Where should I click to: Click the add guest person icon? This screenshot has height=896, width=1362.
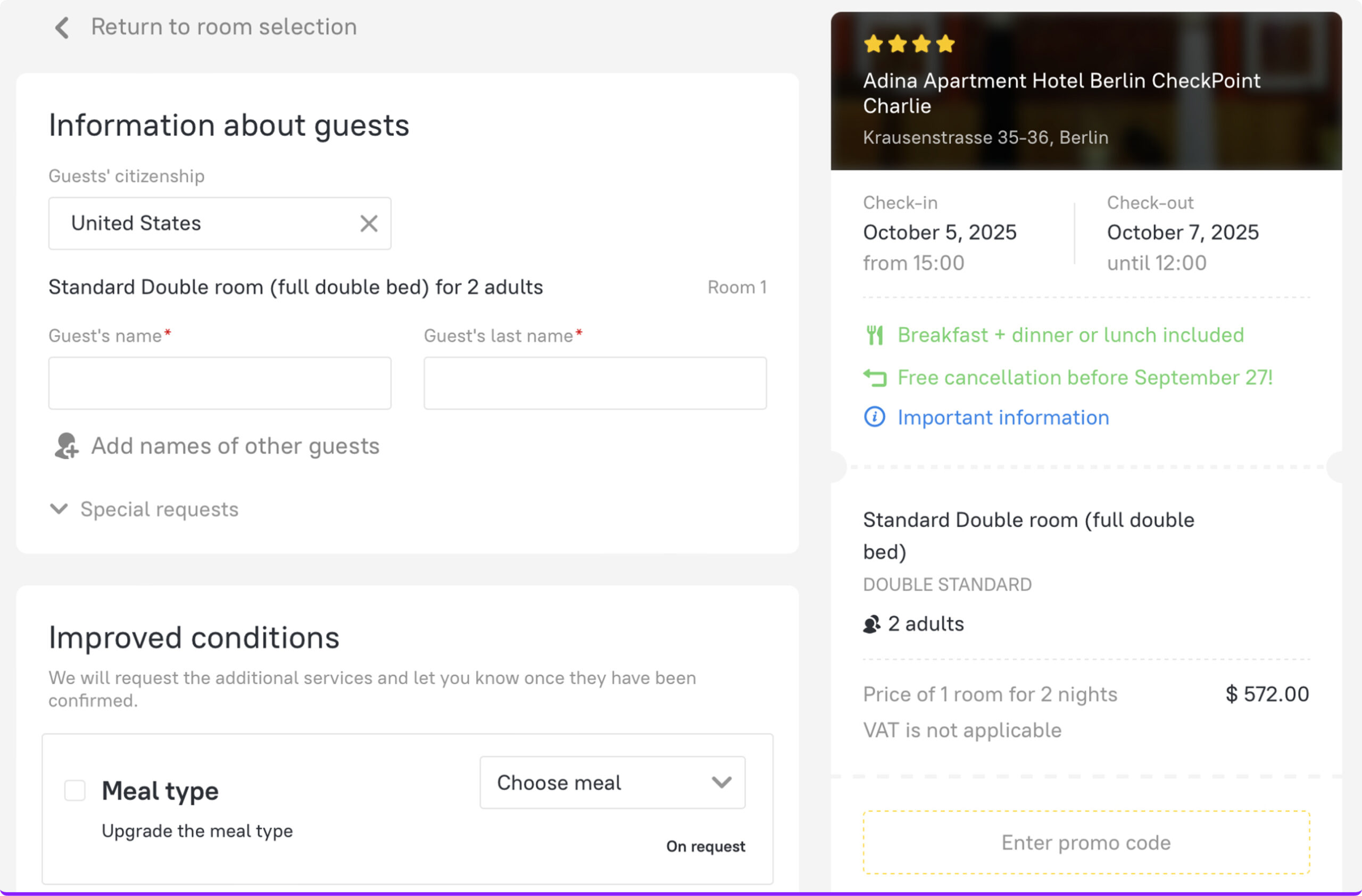[67, 446]
